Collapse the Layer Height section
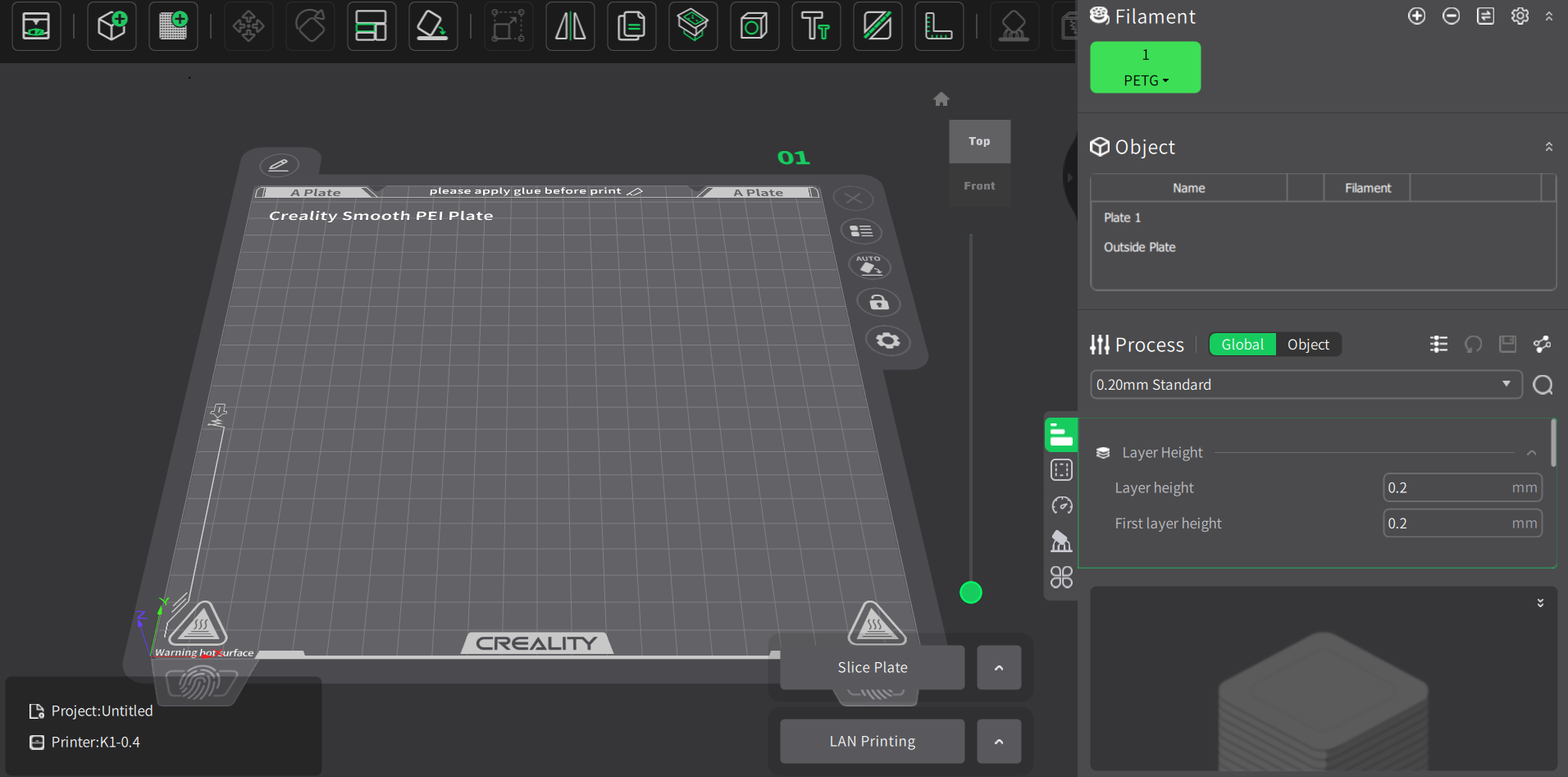 click(x=1531, y=453)
